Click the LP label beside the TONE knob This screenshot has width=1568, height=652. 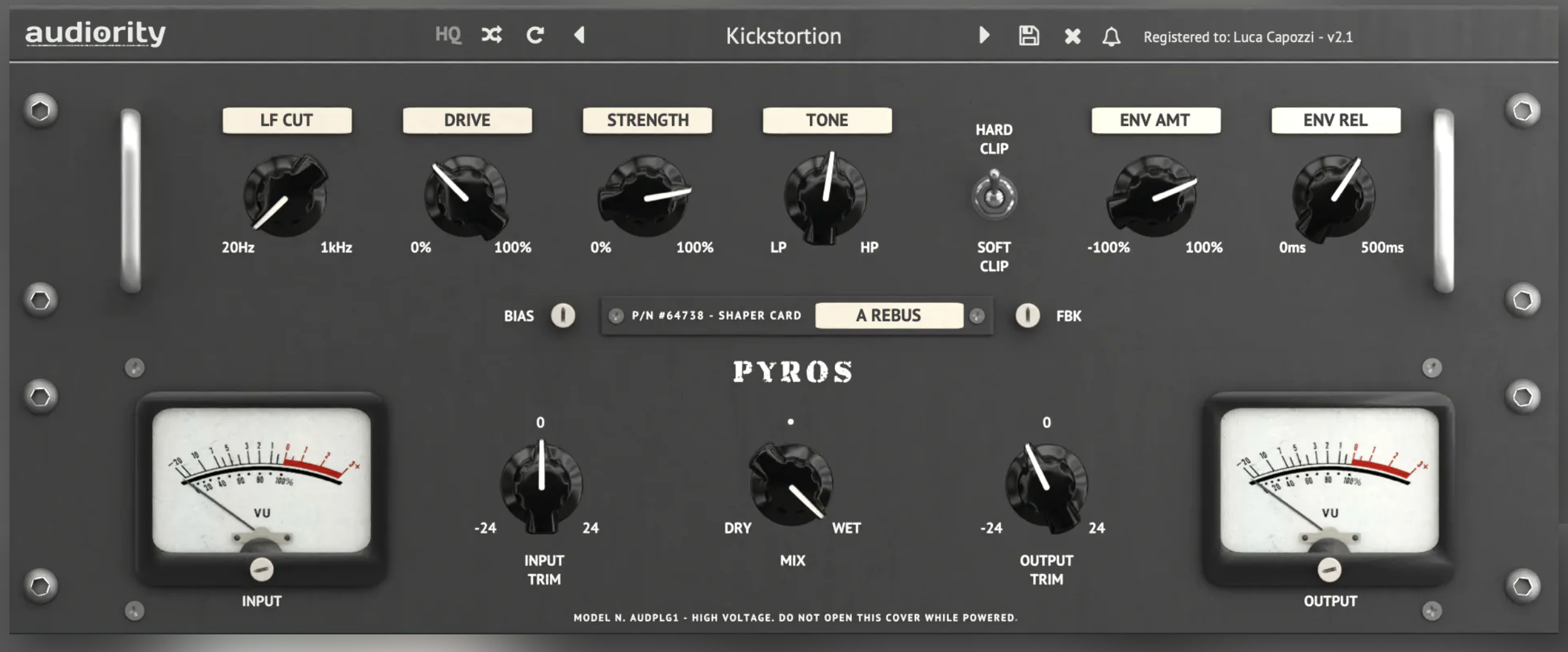coord(778,247)
